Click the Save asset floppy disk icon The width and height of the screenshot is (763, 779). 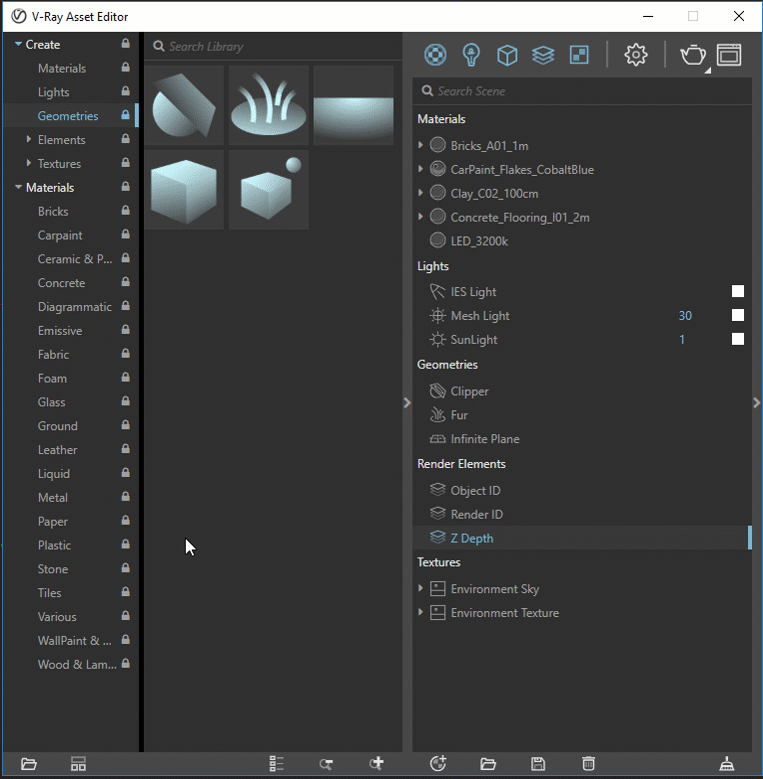538,764
